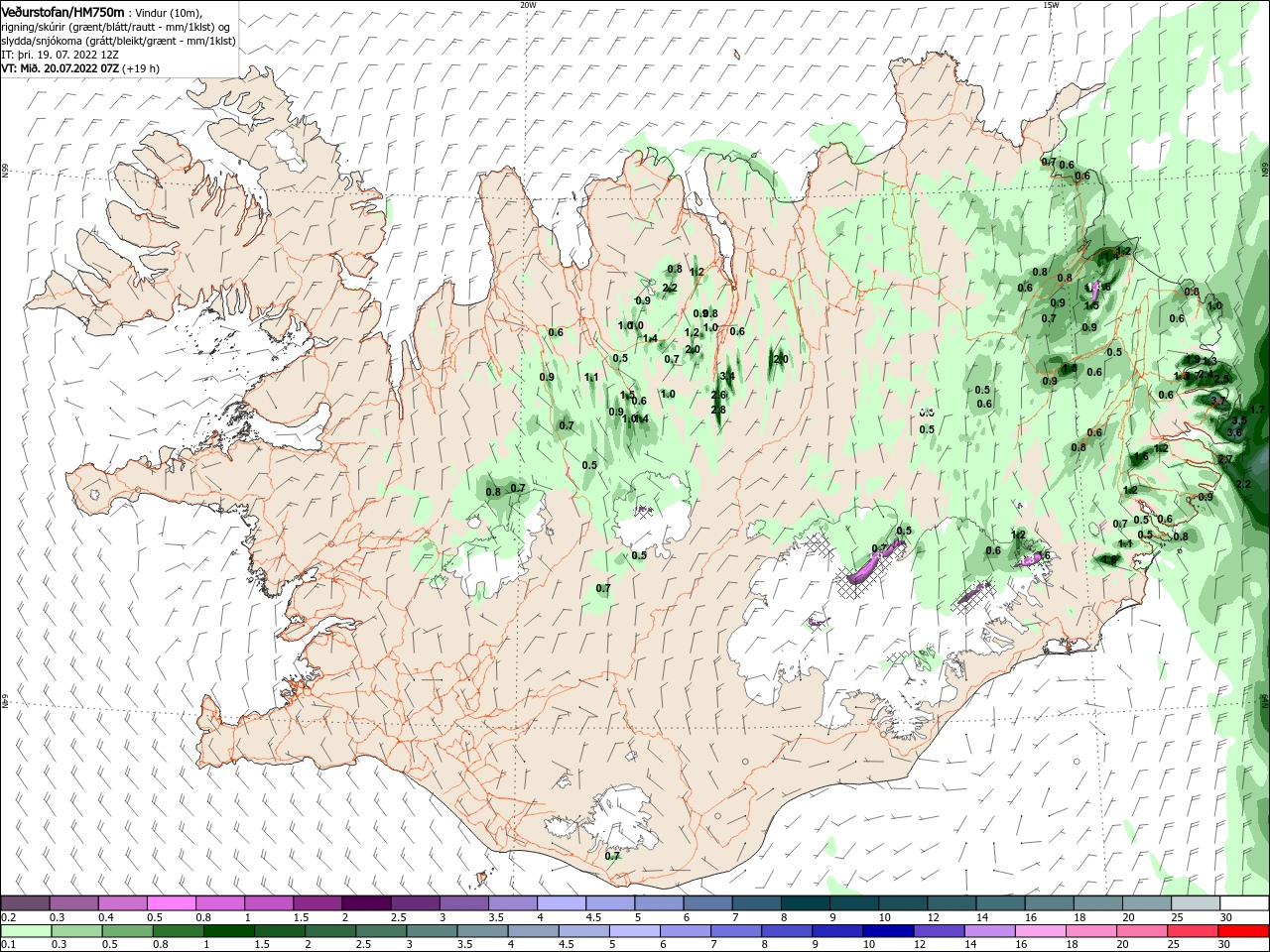Choose the deep navy 10–12 swatch in lower legend
1270x952 pixels.
coord(886,931)
